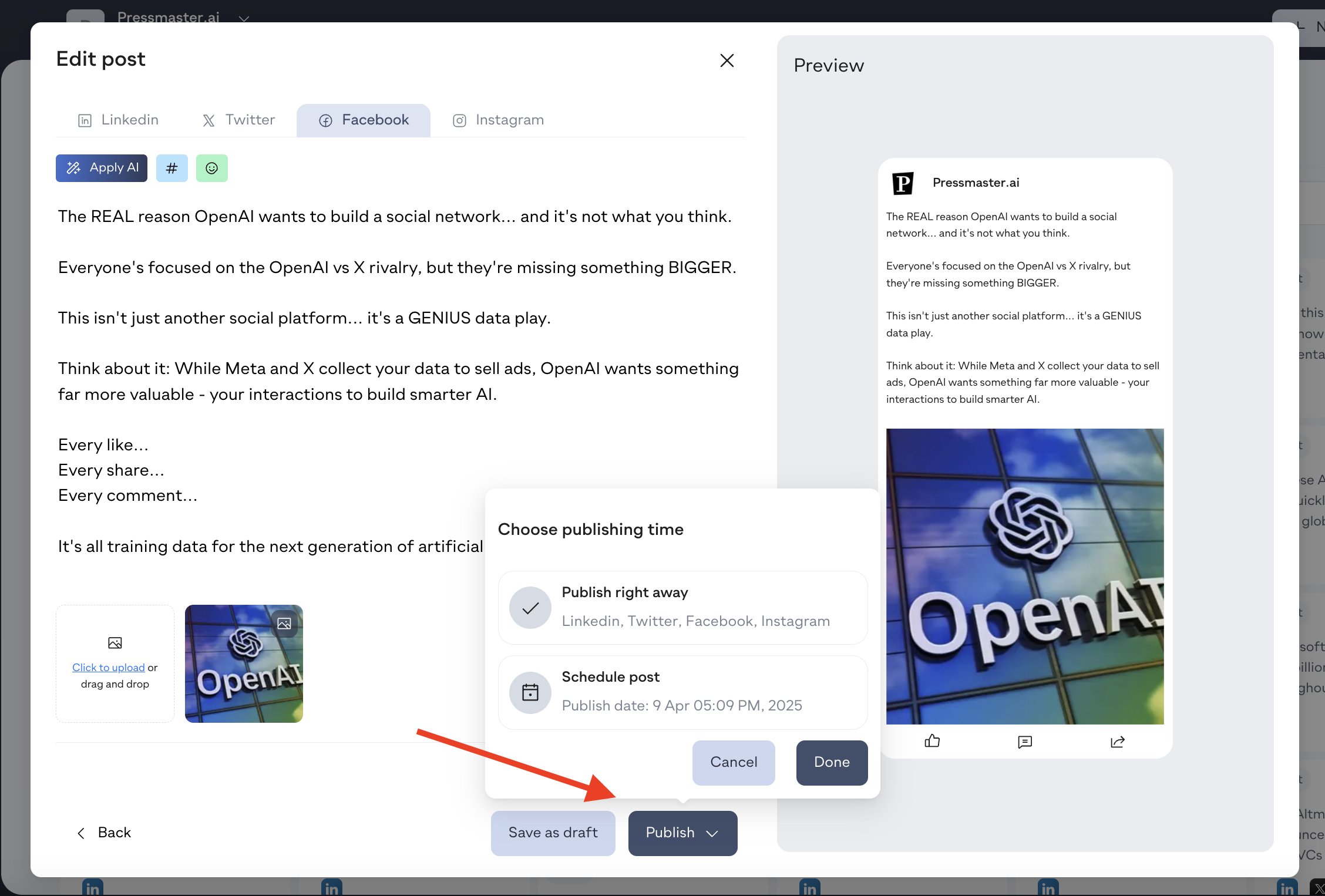The height and width of the screenshot is (896, 1325).
Task: Click the OpenAI image in preview
Action: click(1025, 576)
